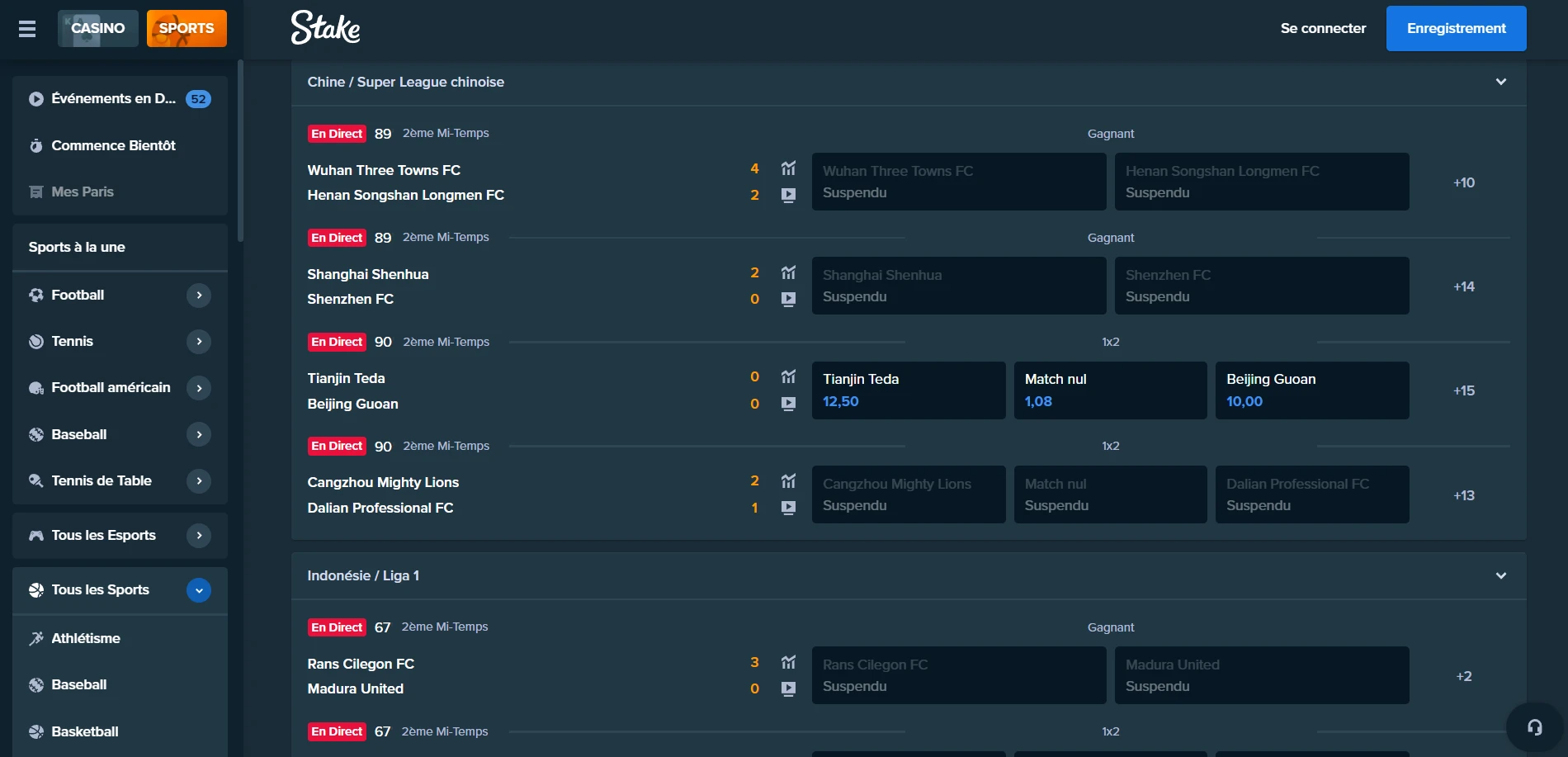Screen dimensions: 1568x757
Task: Expand the Football américain submenu arrow
Action: (199, 388)
